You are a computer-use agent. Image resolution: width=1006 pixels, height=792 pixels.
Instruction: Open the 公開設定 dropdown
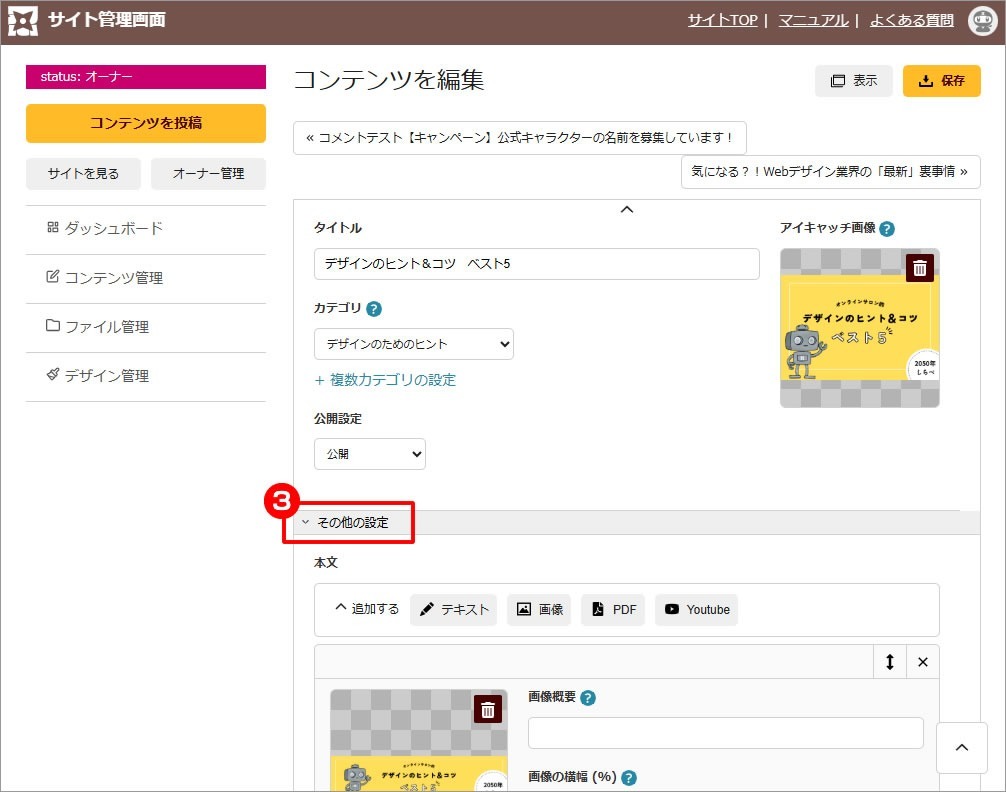(369, 454)
